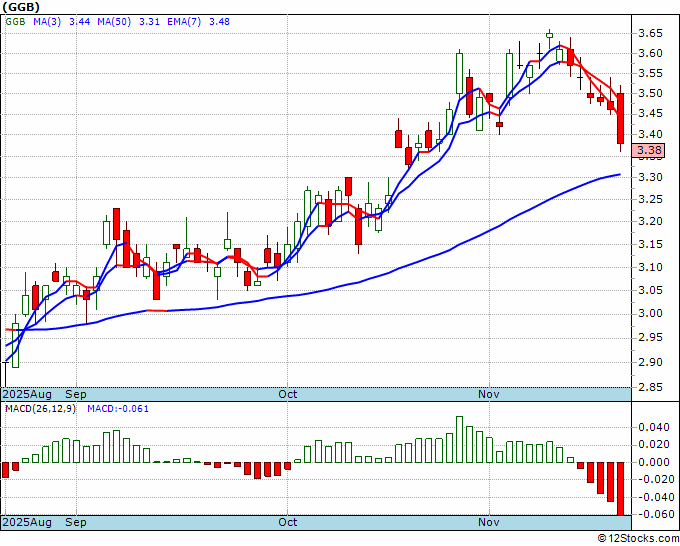Click the MACD:-0.061 value readout

[118, 409]
